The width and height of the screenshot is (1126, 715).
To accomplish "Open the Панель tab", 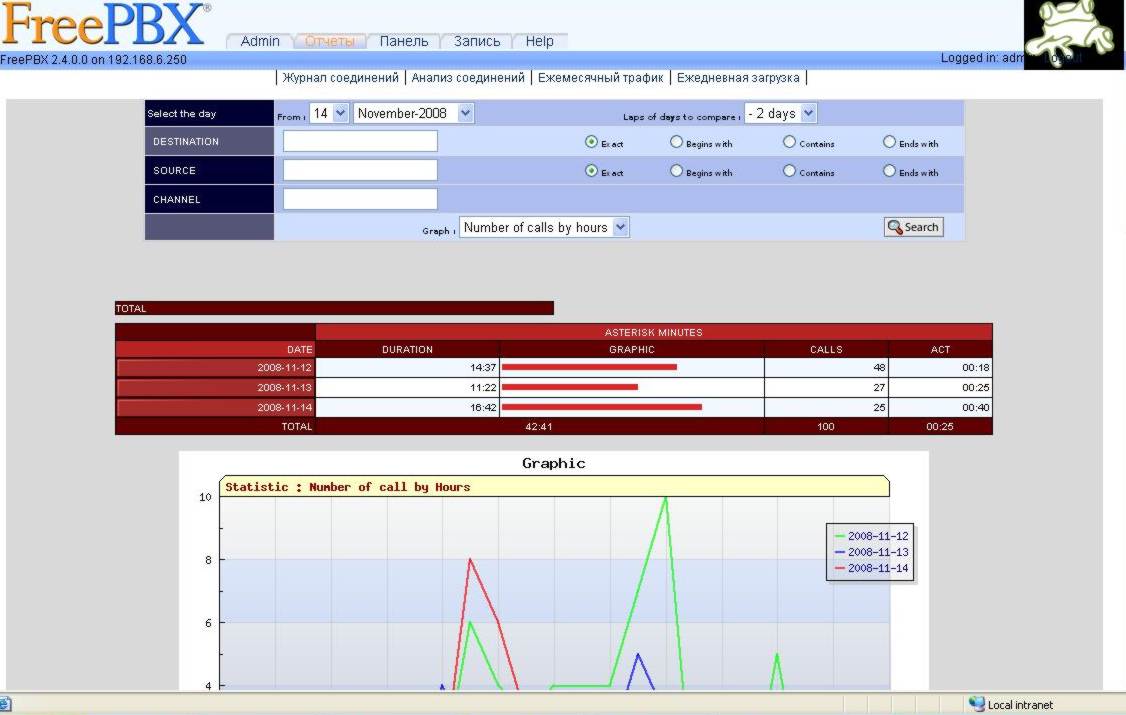I will [x=404, y=41].
